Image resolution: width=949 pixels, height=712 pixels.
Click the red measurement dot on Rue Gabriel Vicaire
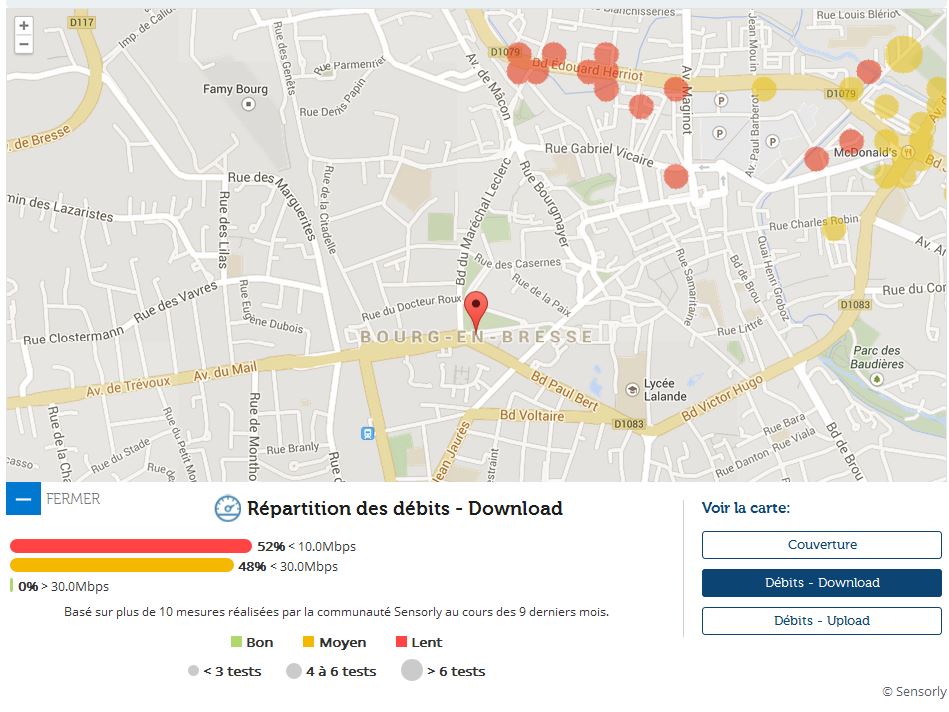676,176
